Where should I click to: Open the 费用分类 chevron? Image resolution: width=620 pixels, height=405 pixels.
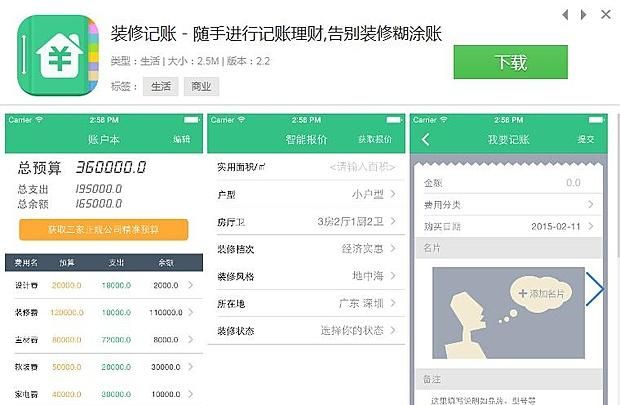click(591, 204)
